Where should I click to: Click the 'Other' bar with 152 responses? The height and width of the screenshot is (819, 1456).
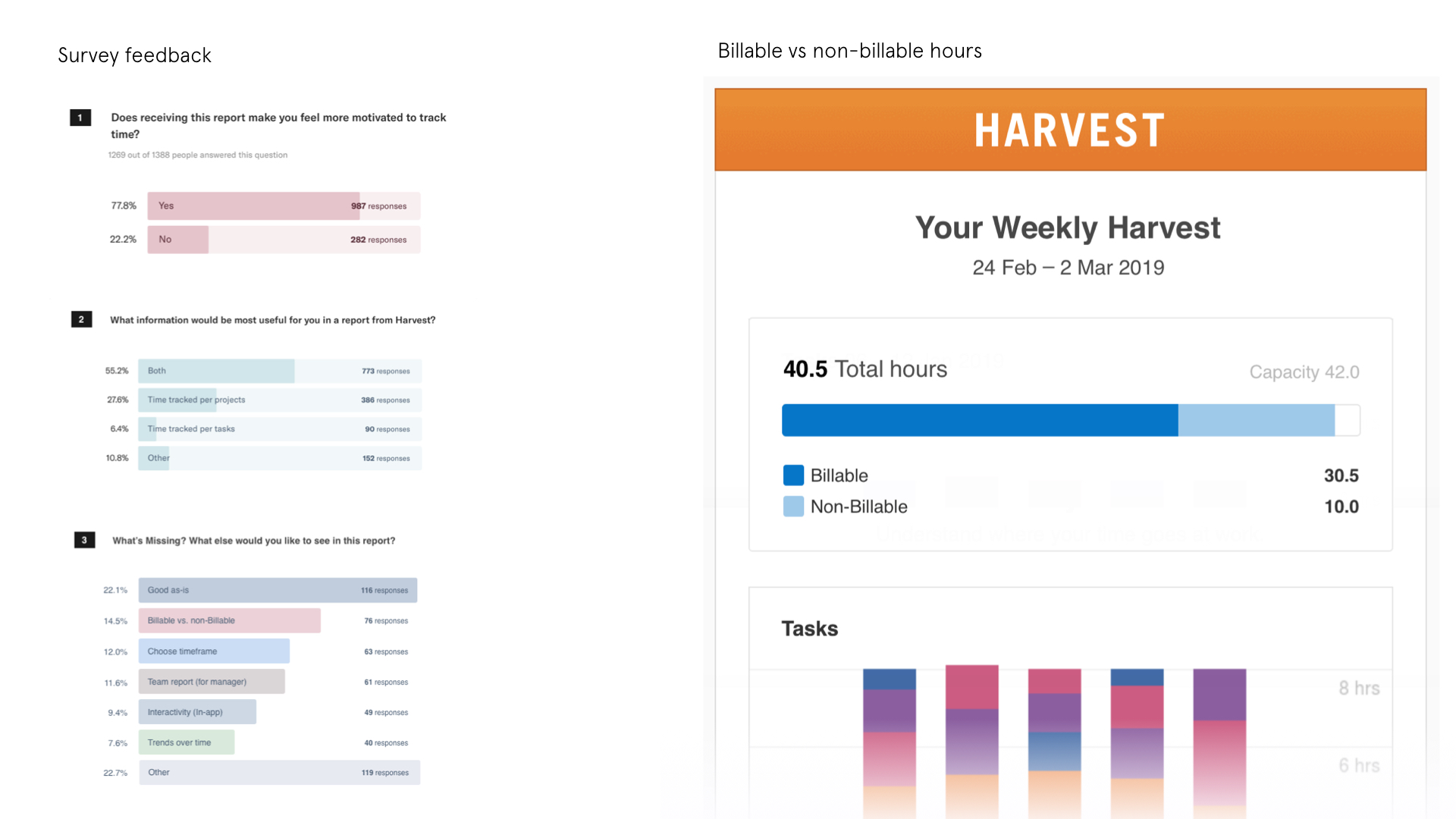tap(280, 458)
